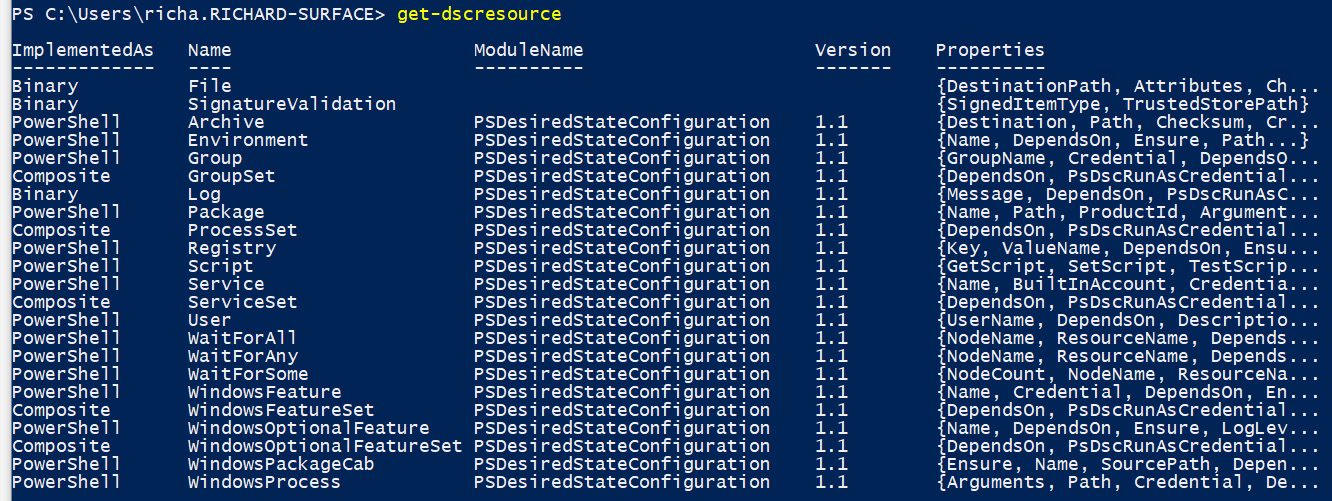Click the ServiceSet resource name

pos(242,302)
